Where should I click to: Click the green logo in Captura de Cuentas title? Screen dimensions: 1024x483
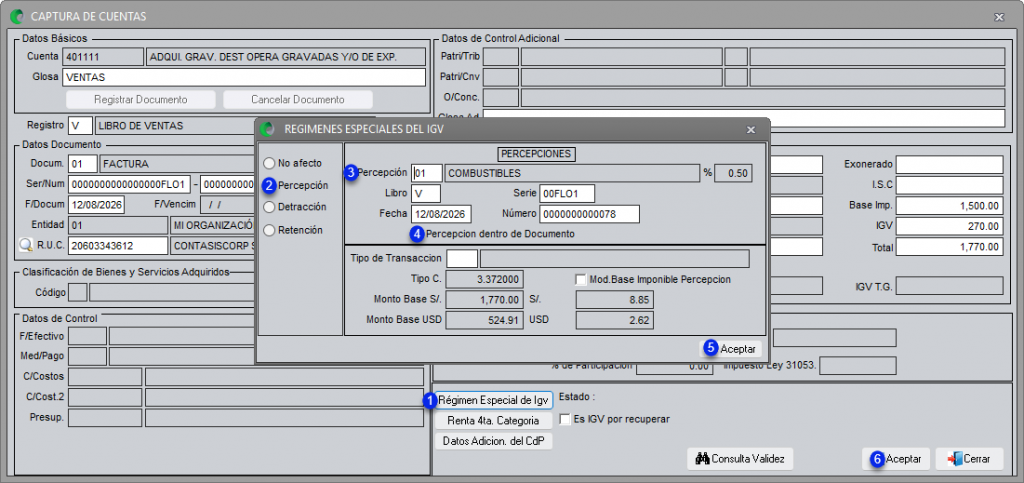[18, 16]
